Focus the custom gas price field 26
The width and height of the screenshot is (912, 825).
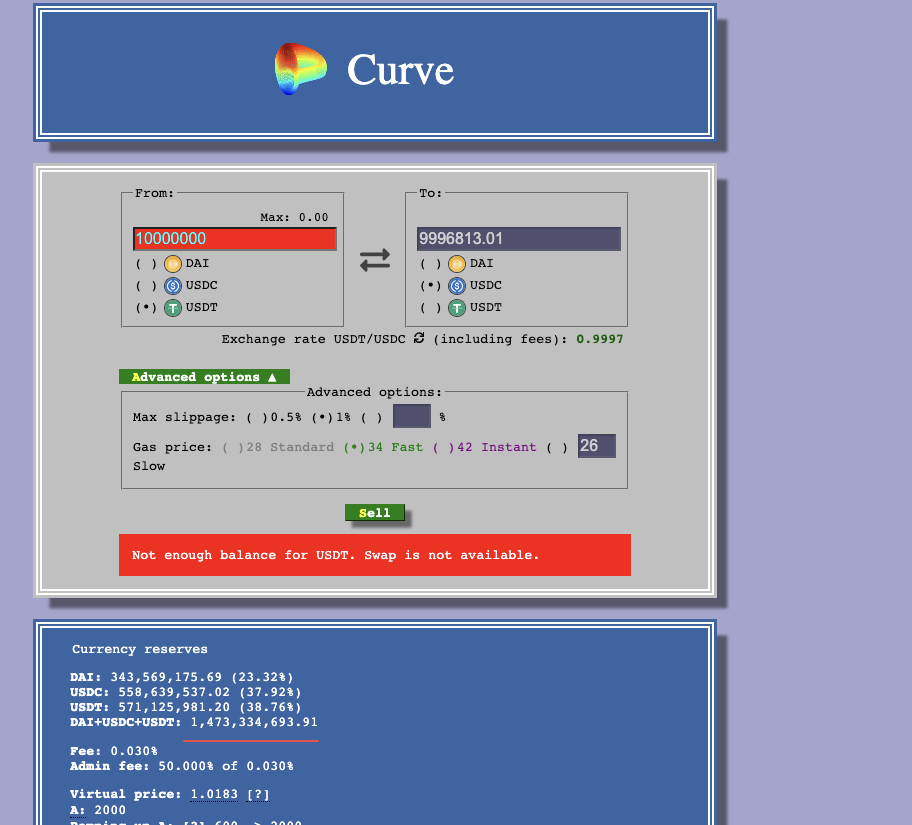tap(597, 446)
